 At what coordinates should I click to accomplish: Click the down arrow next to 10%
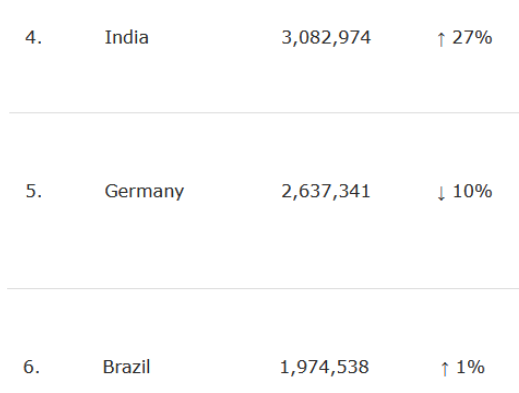click(441, 193)
